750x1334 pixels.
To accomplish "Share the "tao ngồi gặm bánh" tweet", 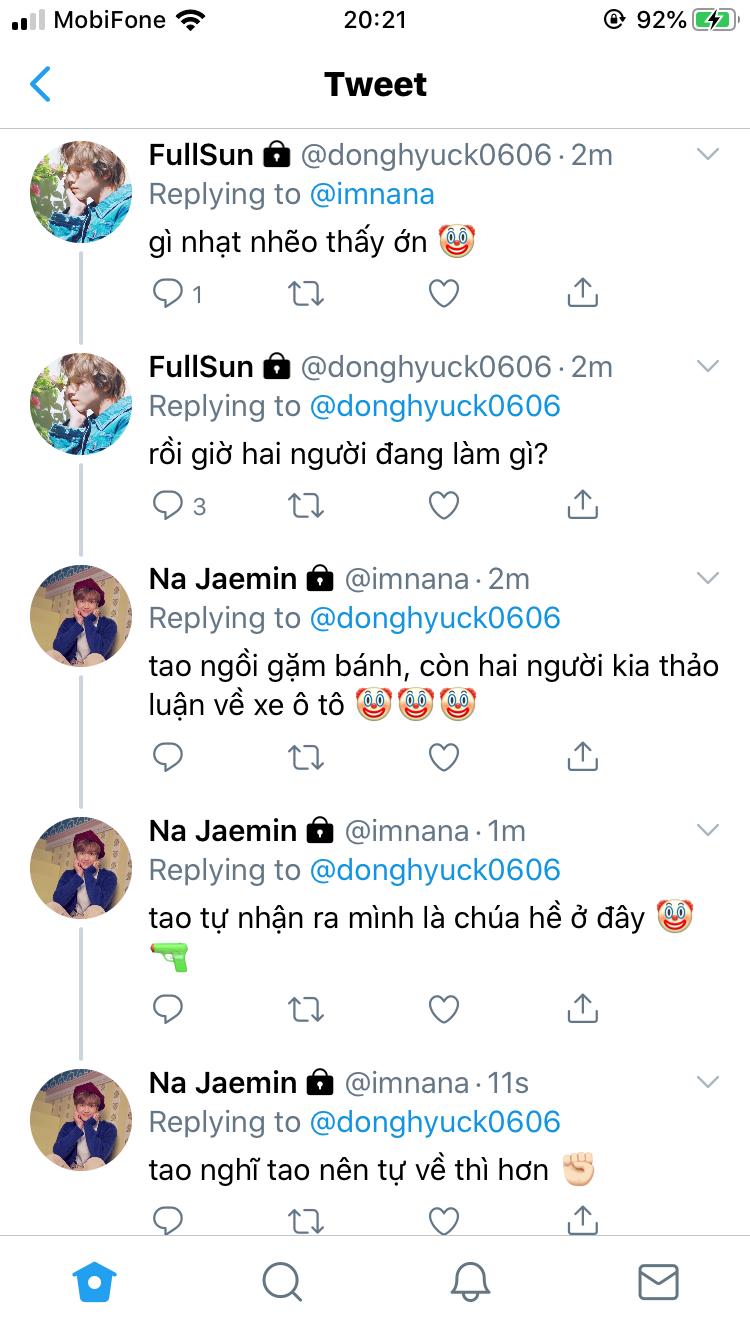I will tap(582, 758).
